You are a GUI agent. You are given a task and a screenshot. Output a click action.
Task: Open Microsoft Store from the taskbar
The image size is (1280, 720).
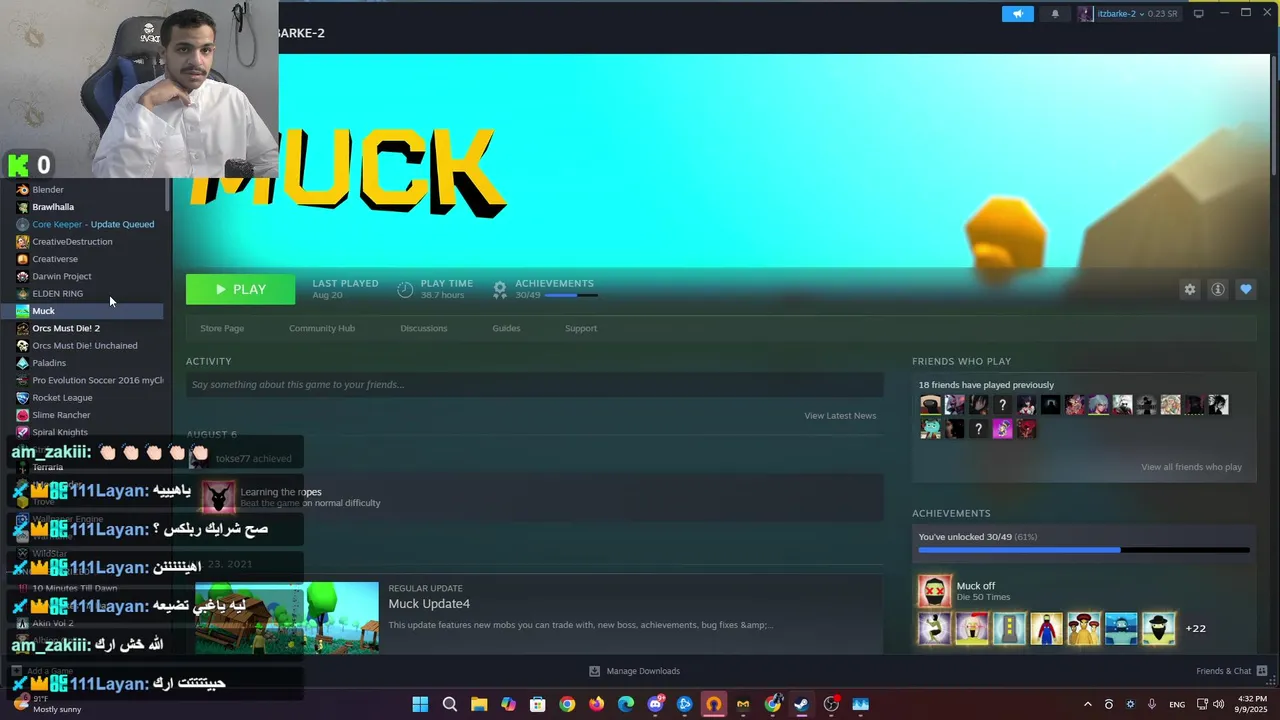coord(538,704)
